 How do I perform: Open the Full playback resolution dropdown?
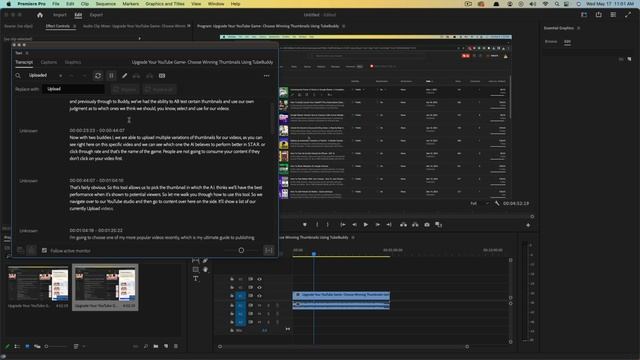click(479, 203)
